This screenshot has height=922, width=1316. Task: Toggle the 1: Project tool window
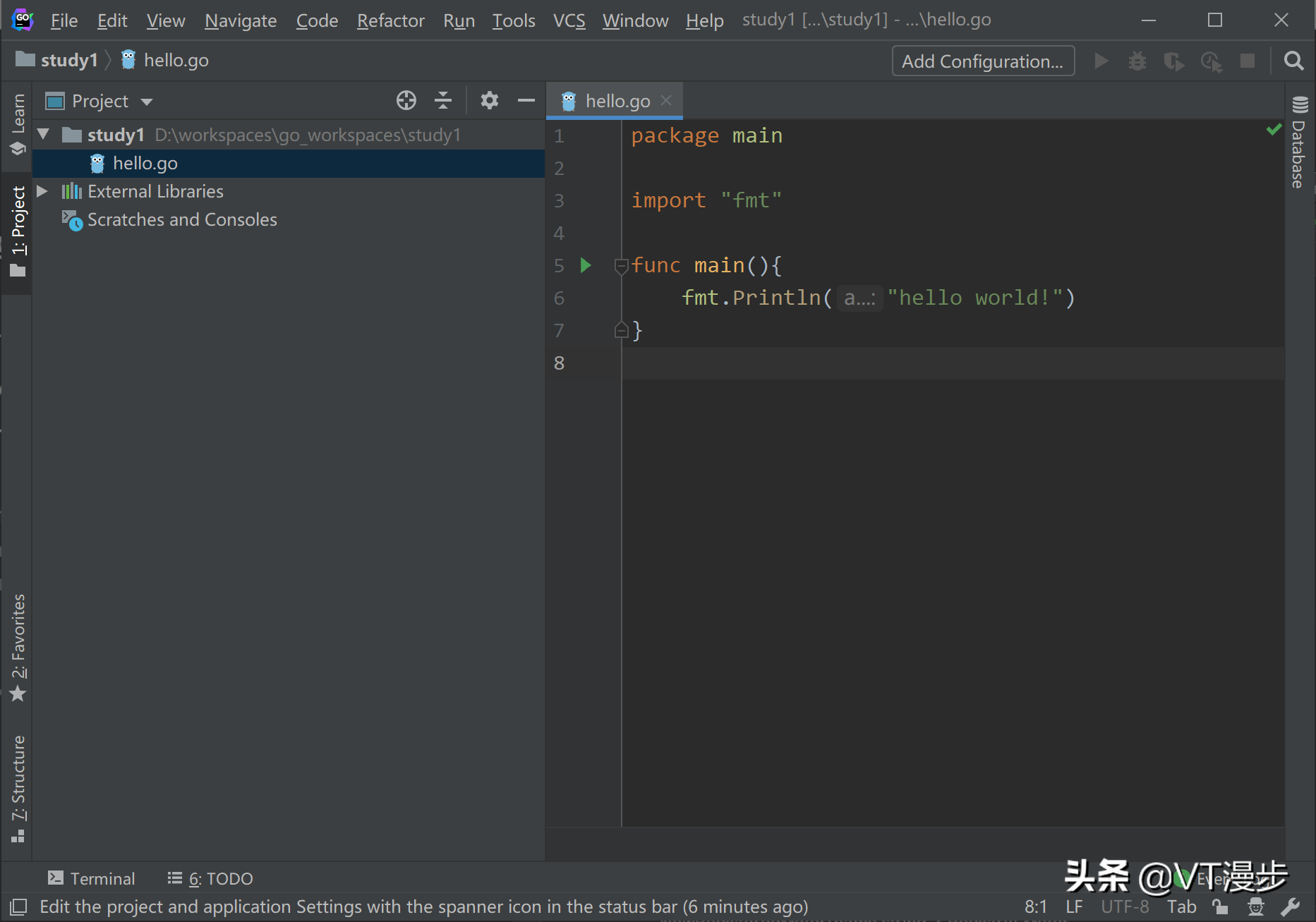click(x=18, y=231)
